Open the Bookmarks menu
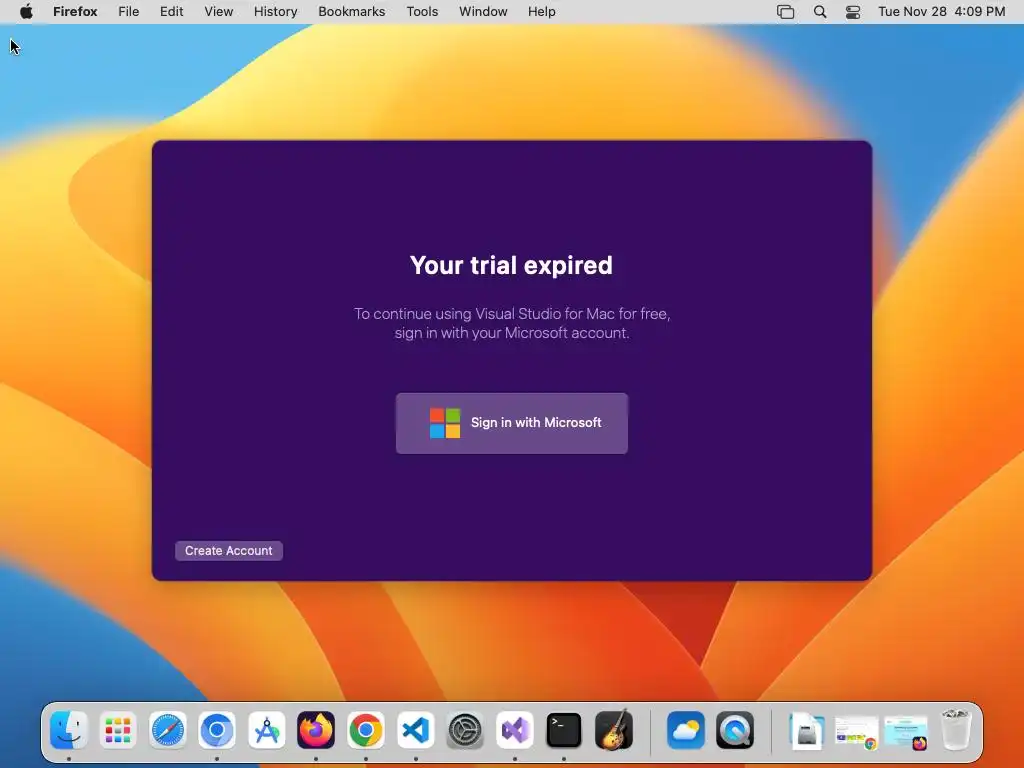The image size is (1024, 768). pyautogui.click(x=352, y=12)
